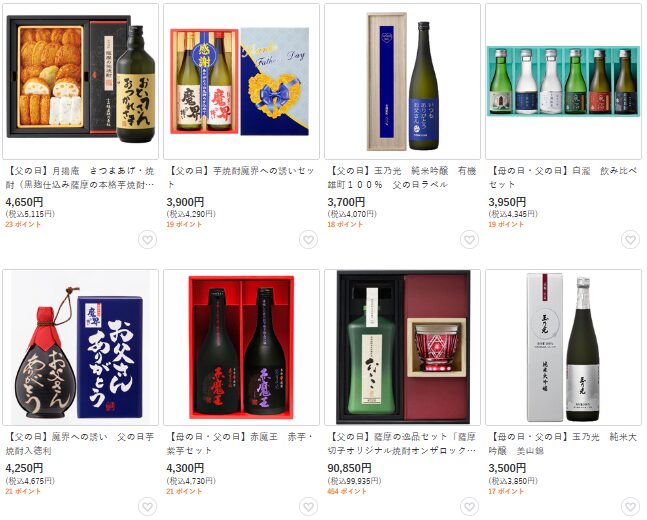Open お父さんありがとう 徳利 bottle image
This screenshot has height=520, width=647.
80,347
